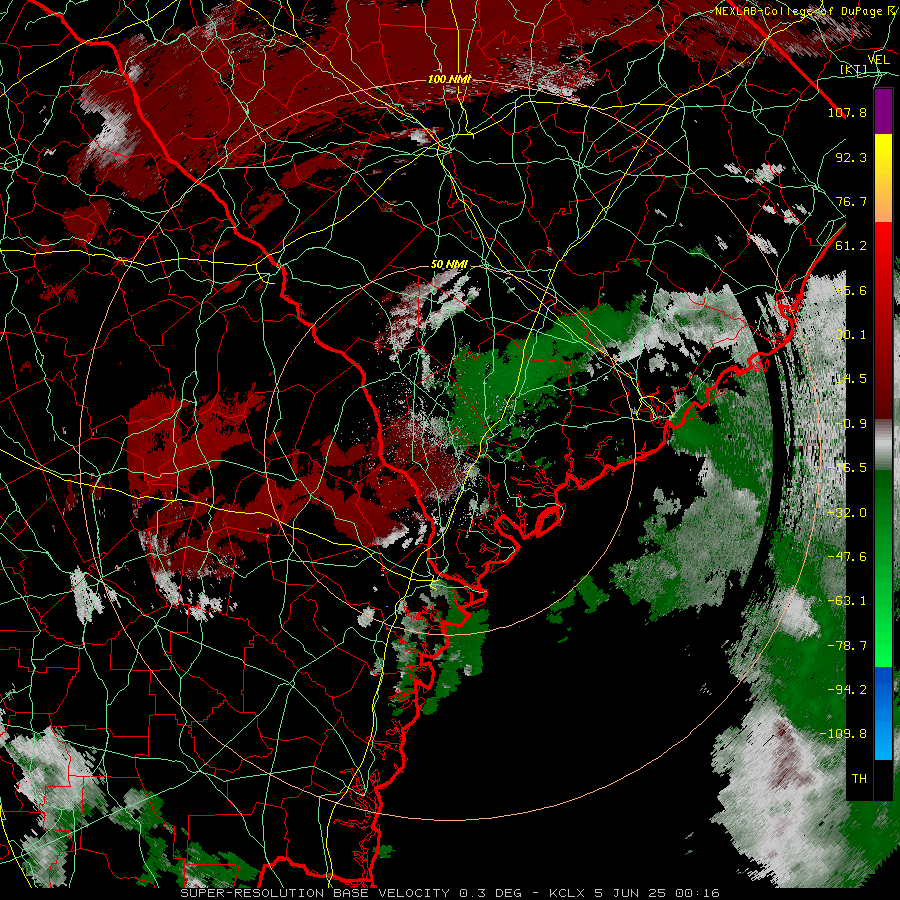
Task: Click the 30.1 velocity scale value
Action: pyautogui.click(x=851, y=335)
